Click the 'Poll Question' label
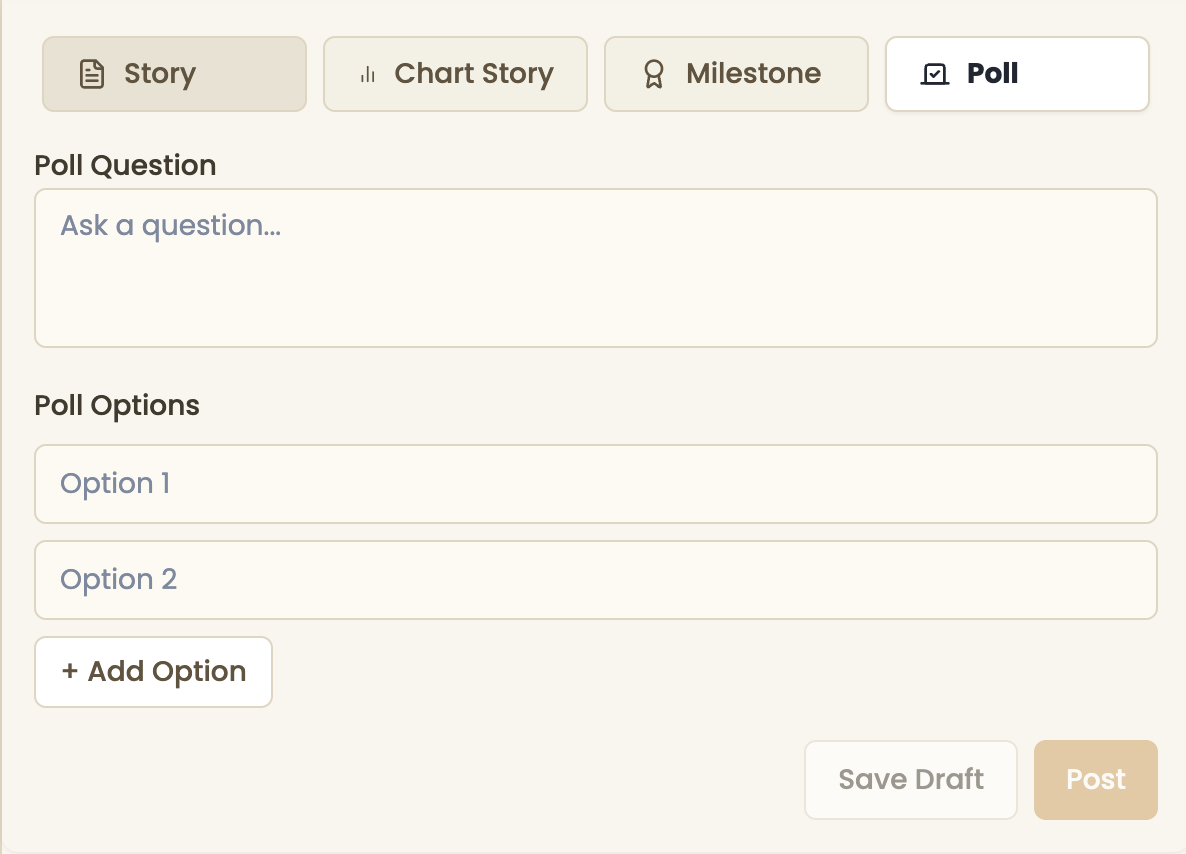Screen dimensions: 1186x854 [x=125, y=165]
